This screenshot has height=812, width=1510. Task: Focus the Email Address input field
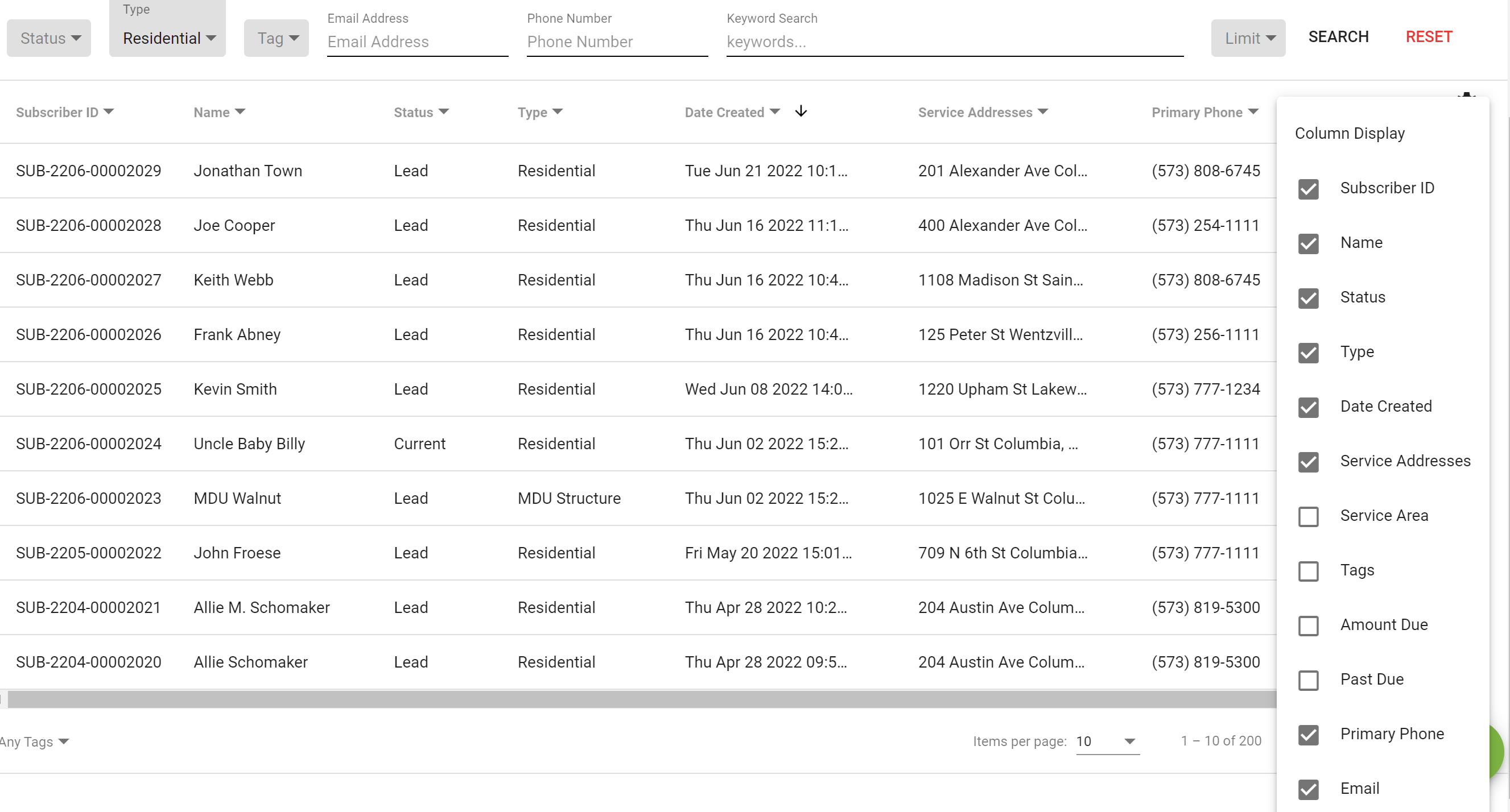tap(418, 42)
